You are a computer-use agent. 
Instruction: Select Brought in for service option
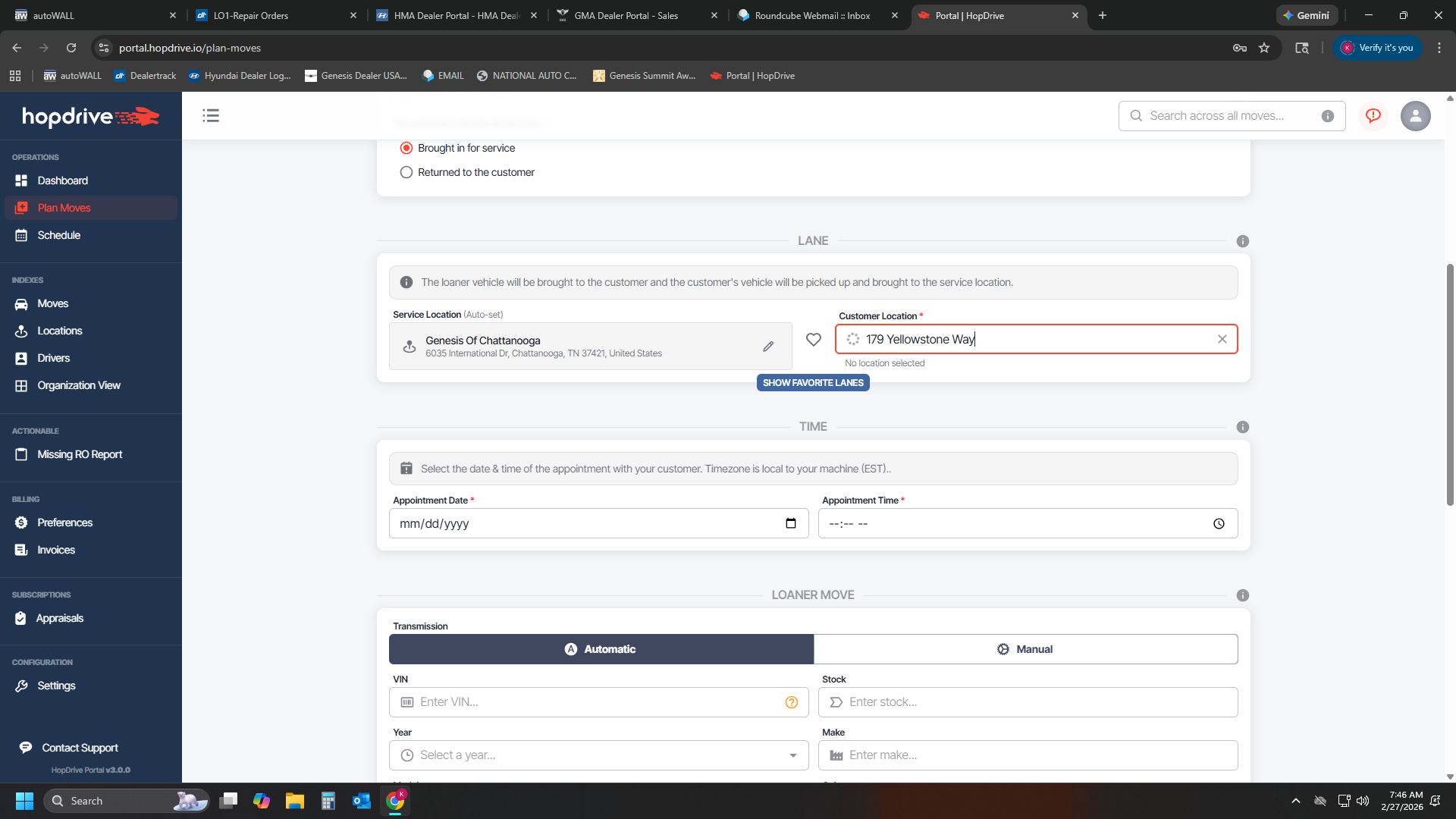click(x=406, y=148)
